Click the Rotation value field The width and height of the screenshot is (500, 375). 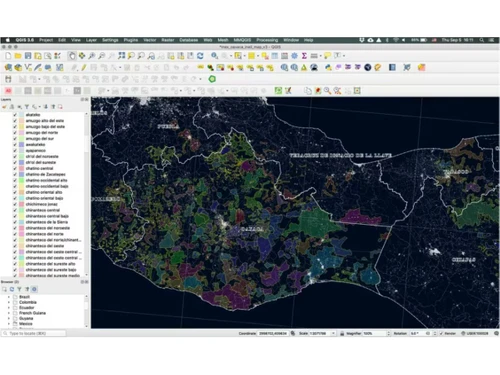pos(420,333)
